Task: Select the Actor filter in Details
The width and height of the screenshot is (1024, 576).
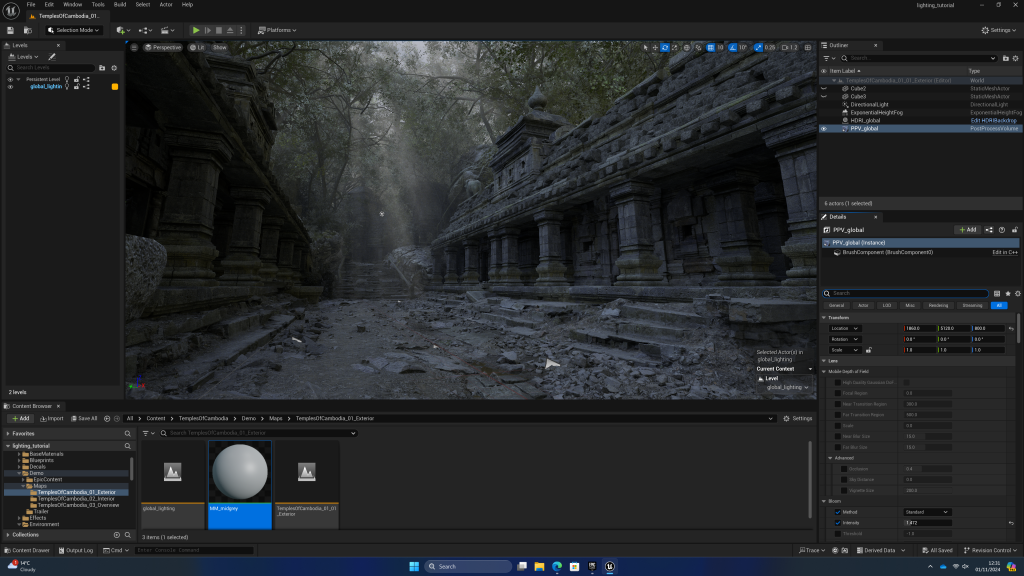Action: 863,306
